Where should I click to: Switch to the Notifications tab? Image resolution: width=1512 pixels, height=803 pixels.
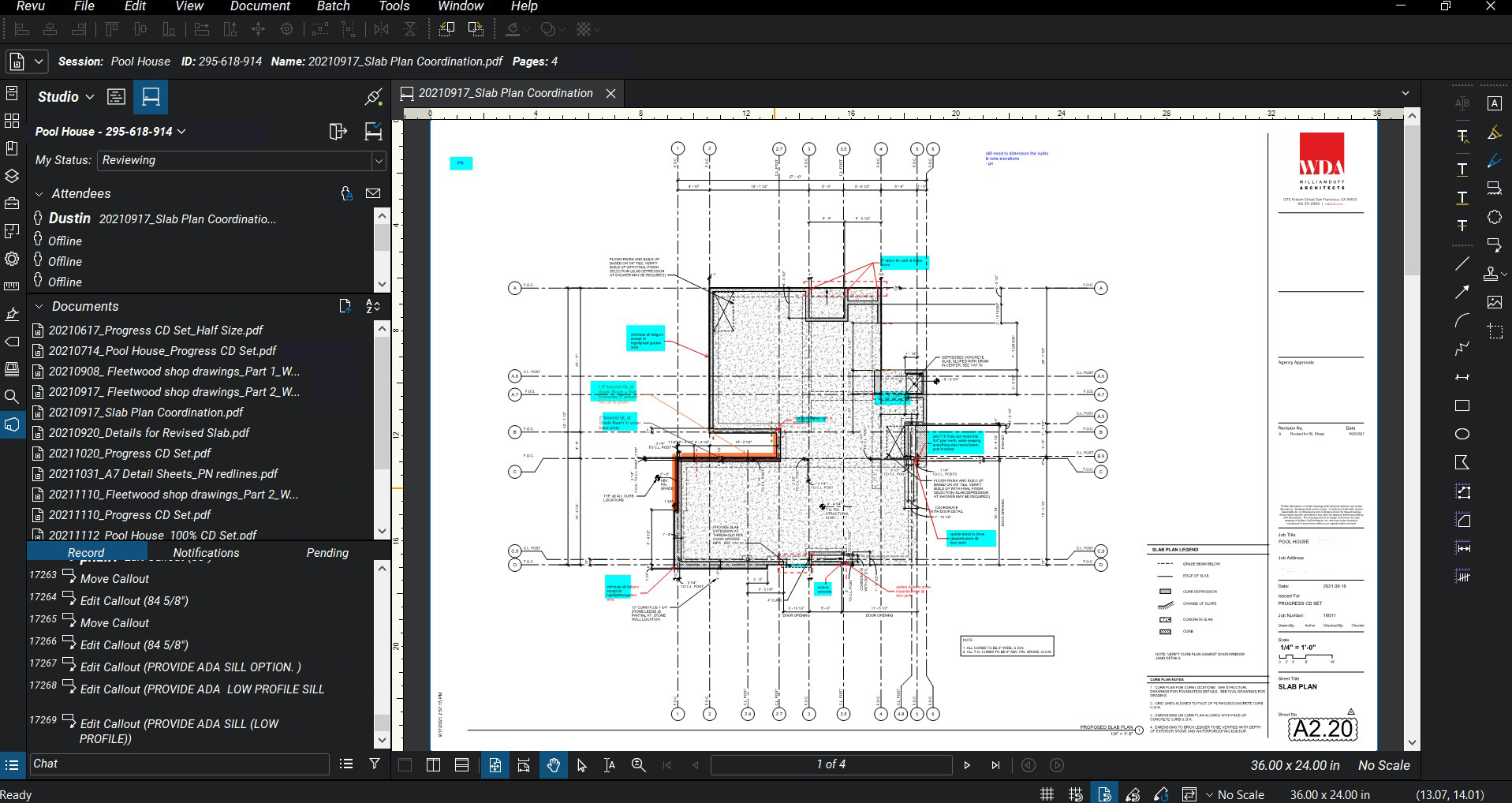206,553
